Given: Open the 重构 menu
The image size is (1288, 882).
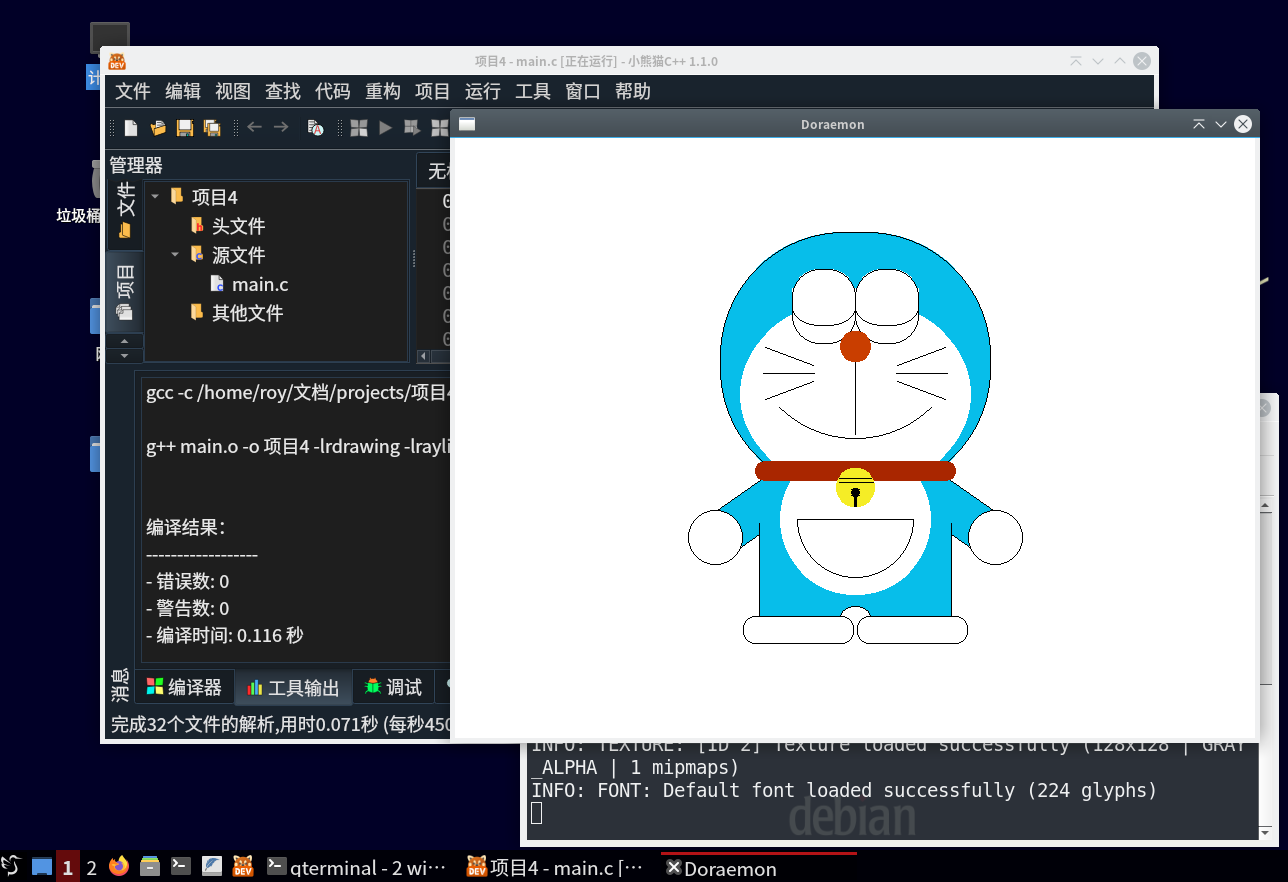Looking at the screenshot, I should pyautogui.click(x=383, y=91).
